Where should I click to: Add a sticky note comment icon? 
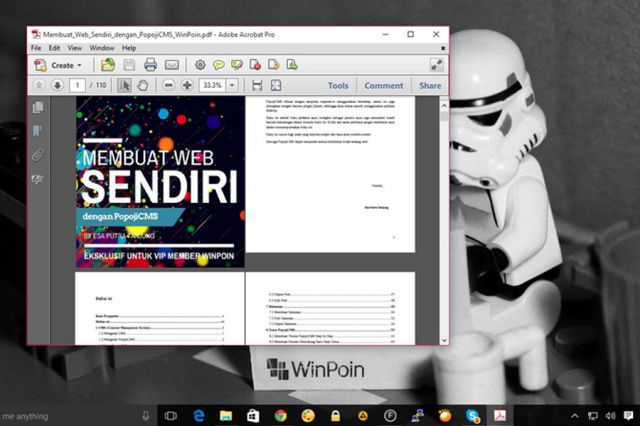coord(219,65)
